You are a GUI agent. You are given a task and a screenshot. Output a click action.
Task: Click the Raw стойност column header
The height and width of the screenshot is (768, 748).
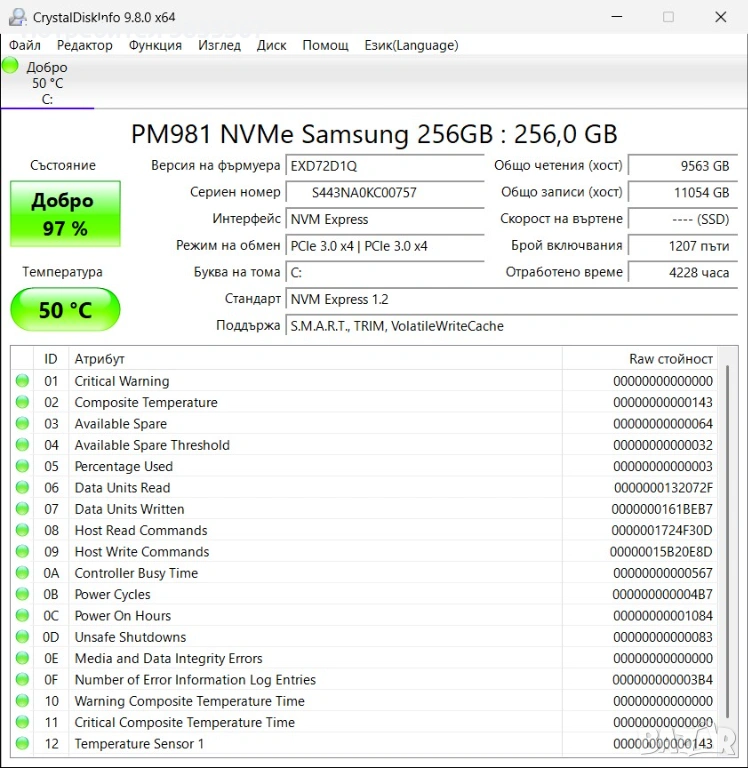(670, 358)
